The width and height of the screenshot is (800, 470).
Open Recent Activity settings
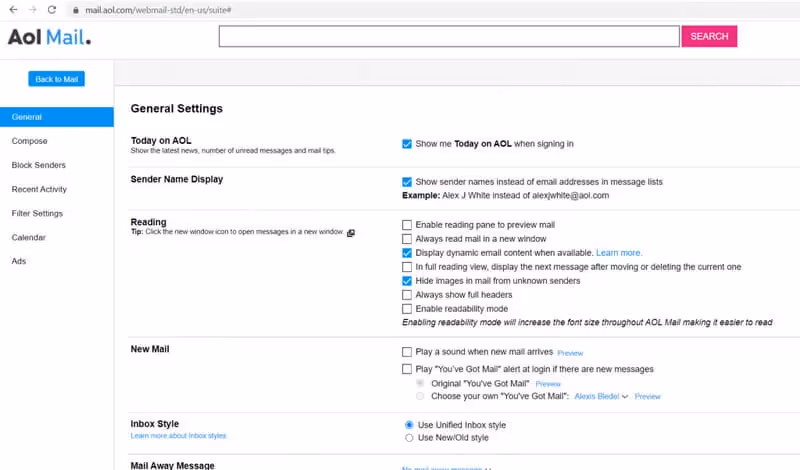click(39, 189)
